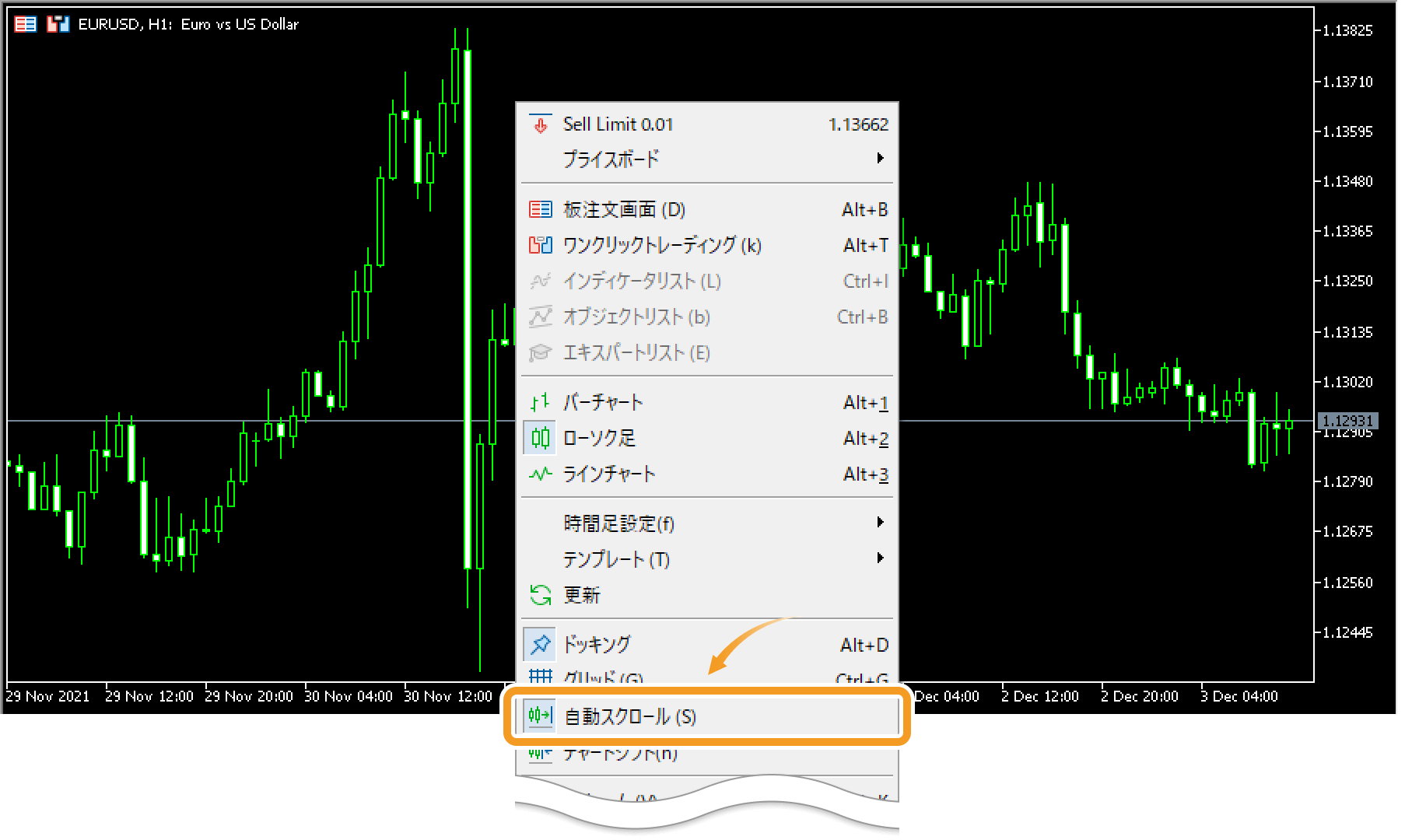Click the バーチャート bar icon
The width and height of the screenshot is (1405, 840).
point(541,402)
